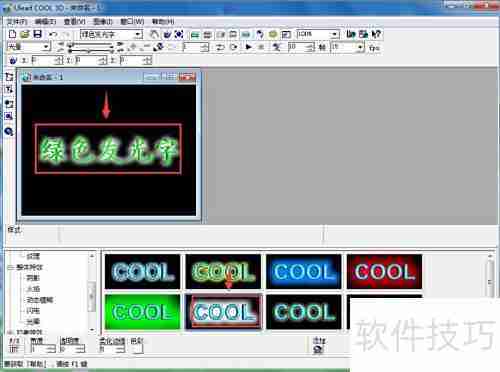Click the Open file folder icon

(25, 34)
